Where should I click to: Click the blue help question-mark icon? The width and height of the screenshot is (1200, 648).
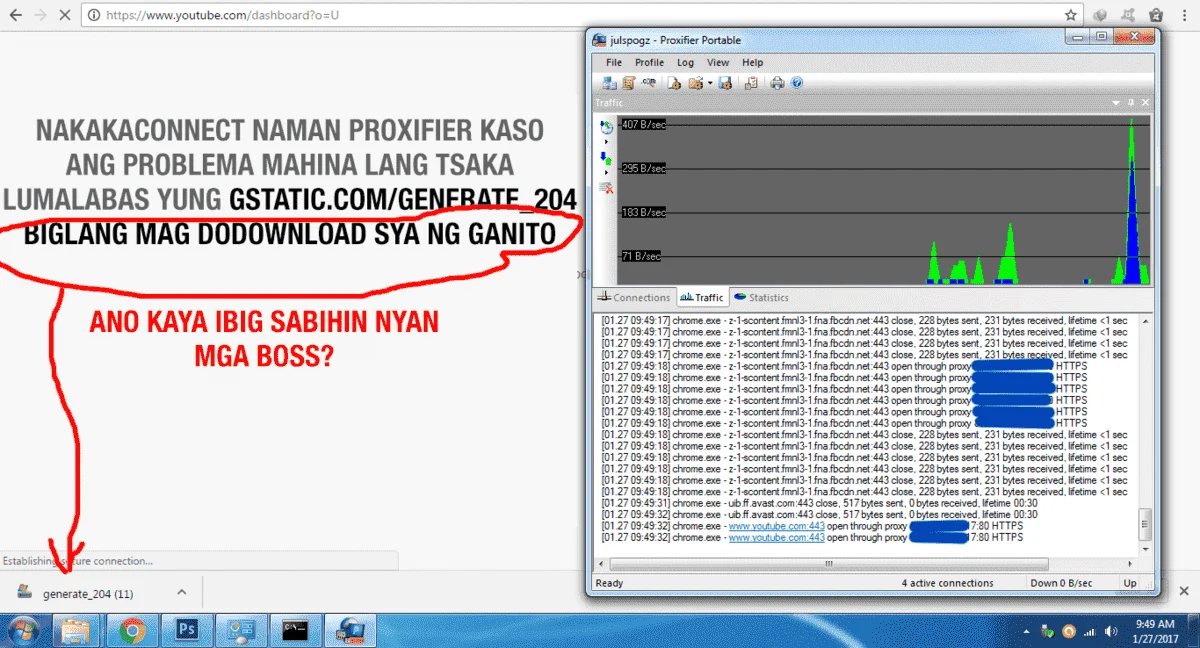click(x=797, y=83)
